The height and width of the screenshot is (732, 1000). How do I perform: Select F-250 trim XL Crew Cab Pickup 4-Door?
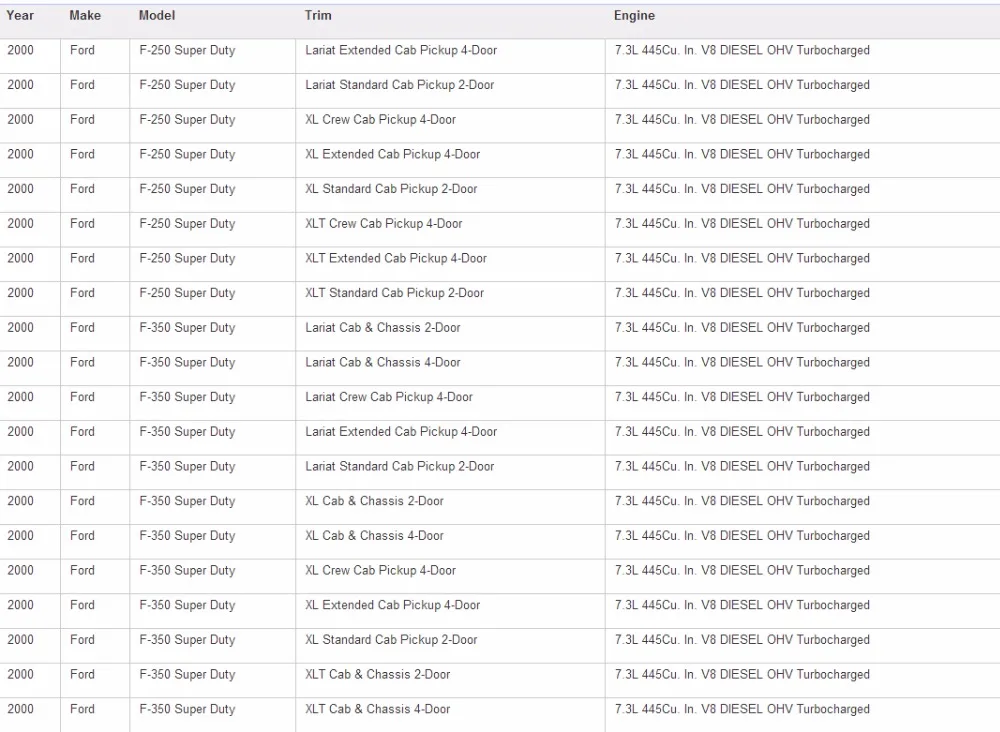(381, 119)
